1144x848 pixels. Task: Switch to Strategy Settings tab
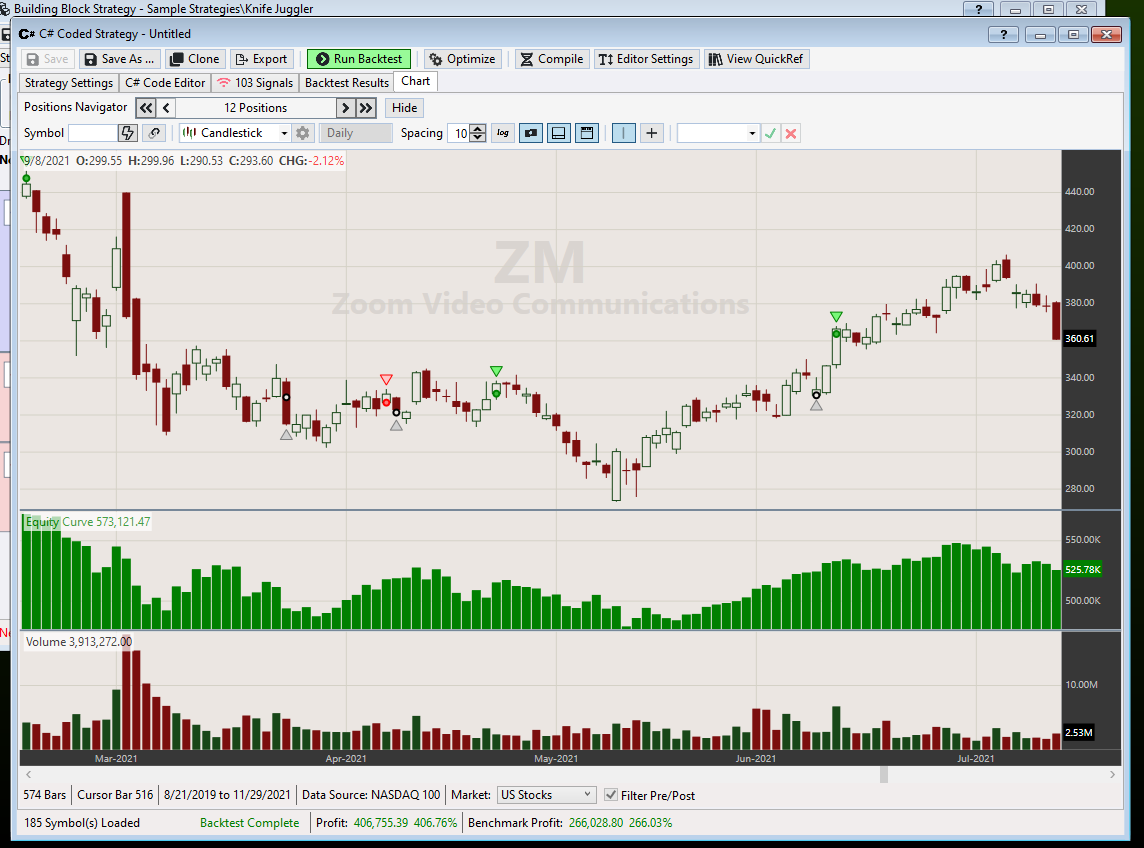pyautogui.click(x=69, y=82)
